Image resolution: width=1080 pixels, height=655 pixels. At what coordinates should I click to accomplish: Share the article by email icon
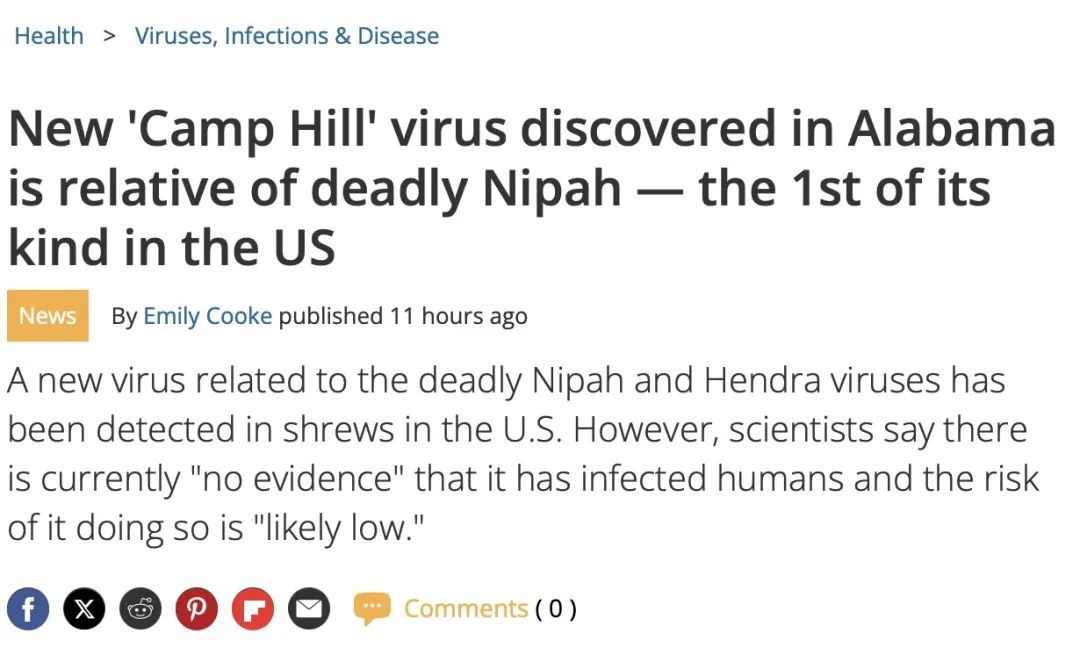tap(309, 609)
